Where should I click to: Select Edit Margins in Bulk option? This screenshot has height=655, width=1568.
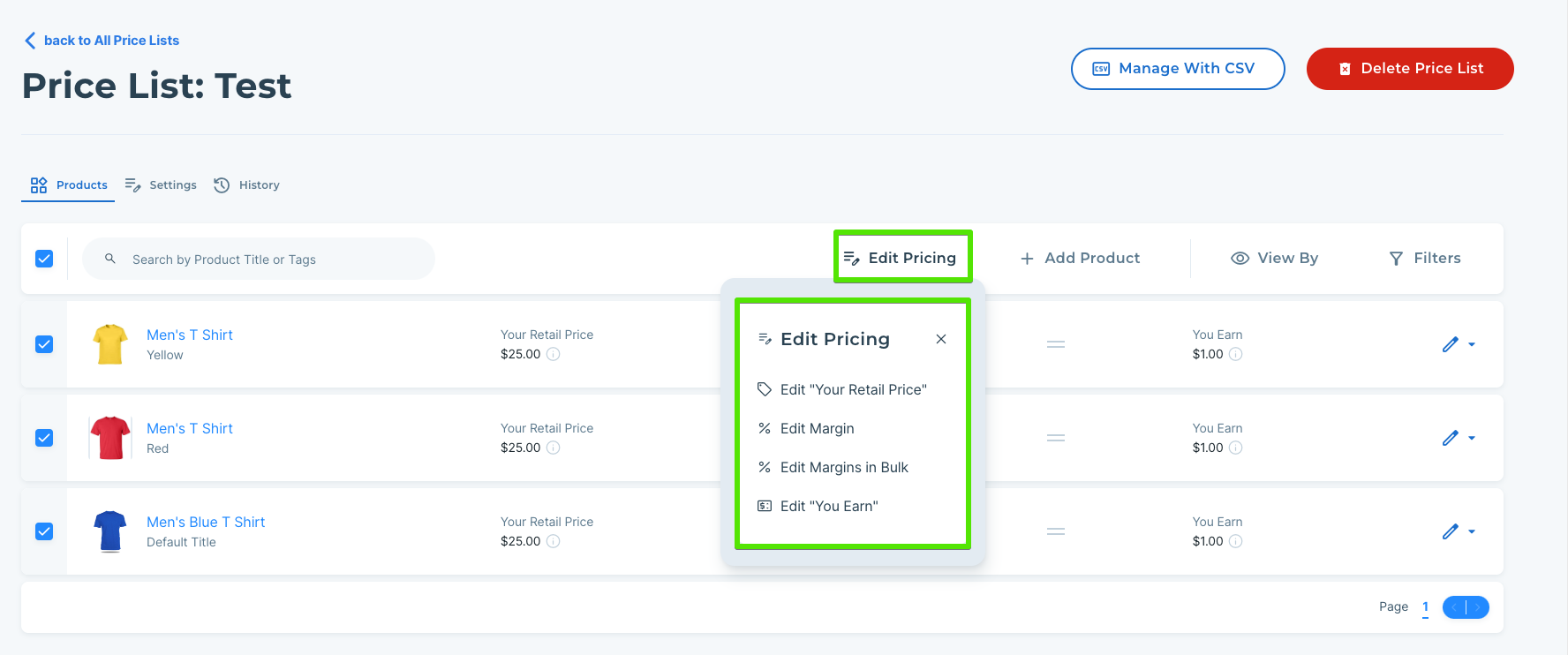[844, 467]
